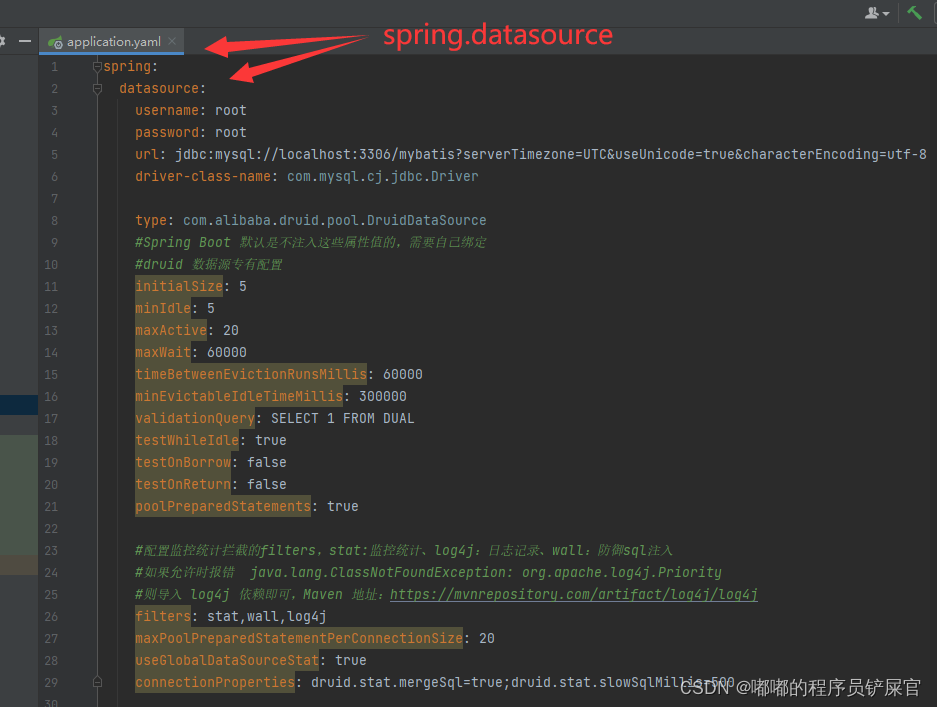
Task: Collapse the datasource block fold marker
Action: [97, 89]
